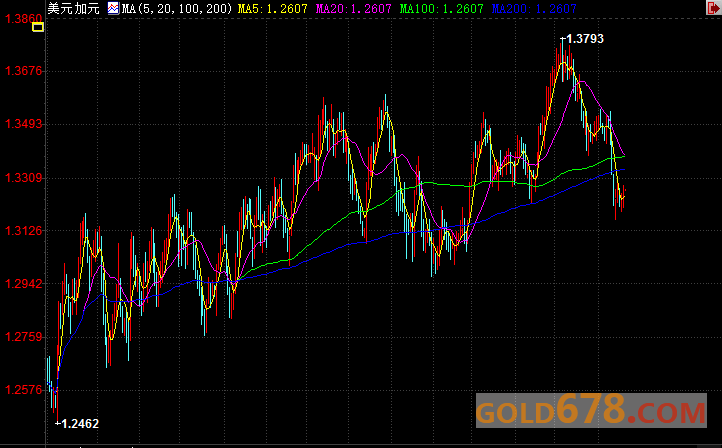722x448 pixels.
Task: Click the 1.3309 price axis label
Action: click(22, 178)
